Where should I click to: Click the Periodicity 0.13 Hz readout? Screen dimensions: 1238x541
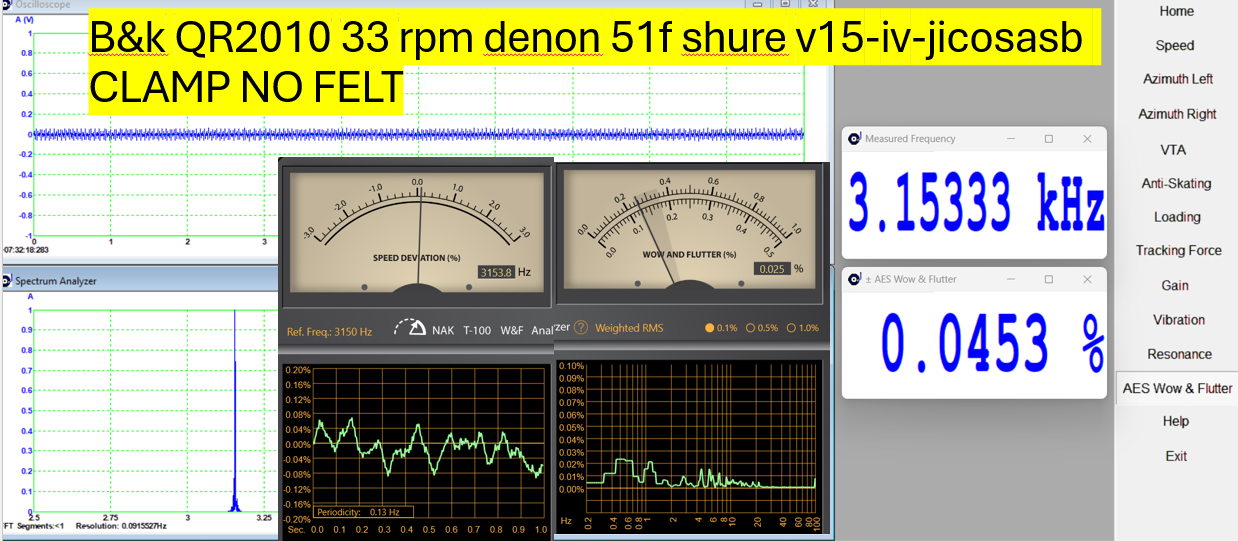click(x=364, y=512)
